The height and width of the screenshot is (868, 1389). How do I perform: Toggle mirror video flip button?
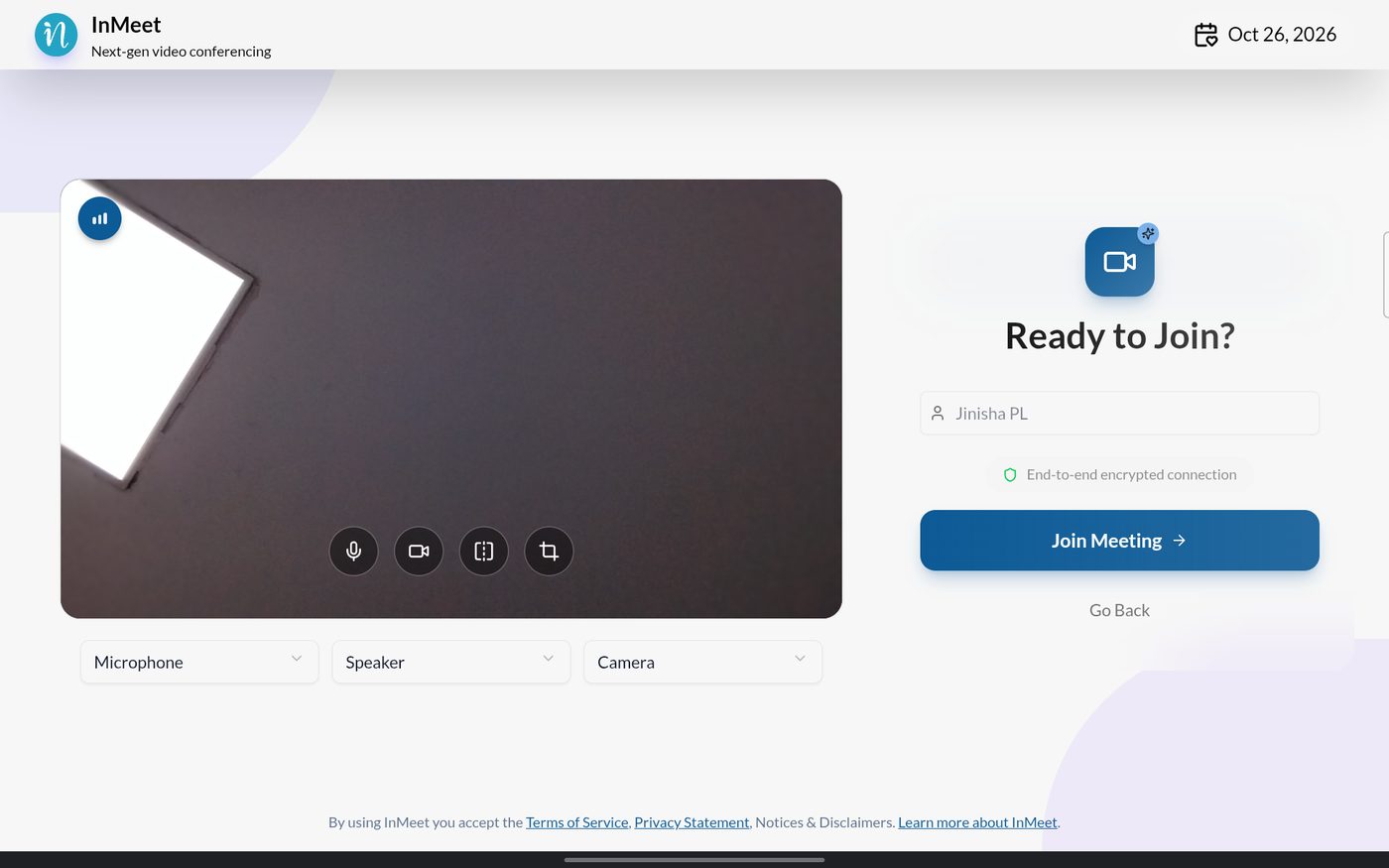pyautogui.click(x=484, y=551)
